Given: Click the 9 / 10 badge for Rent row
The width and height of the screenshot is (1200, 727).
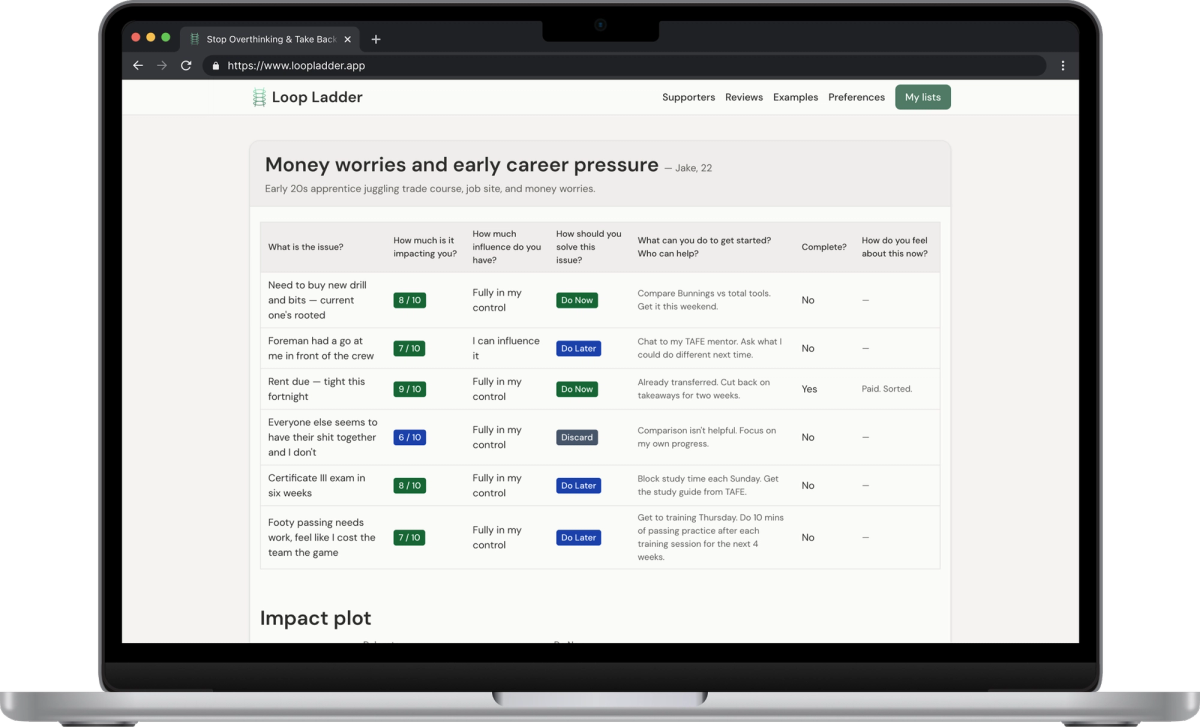Looking at the screenshot, I should [410, 389].
